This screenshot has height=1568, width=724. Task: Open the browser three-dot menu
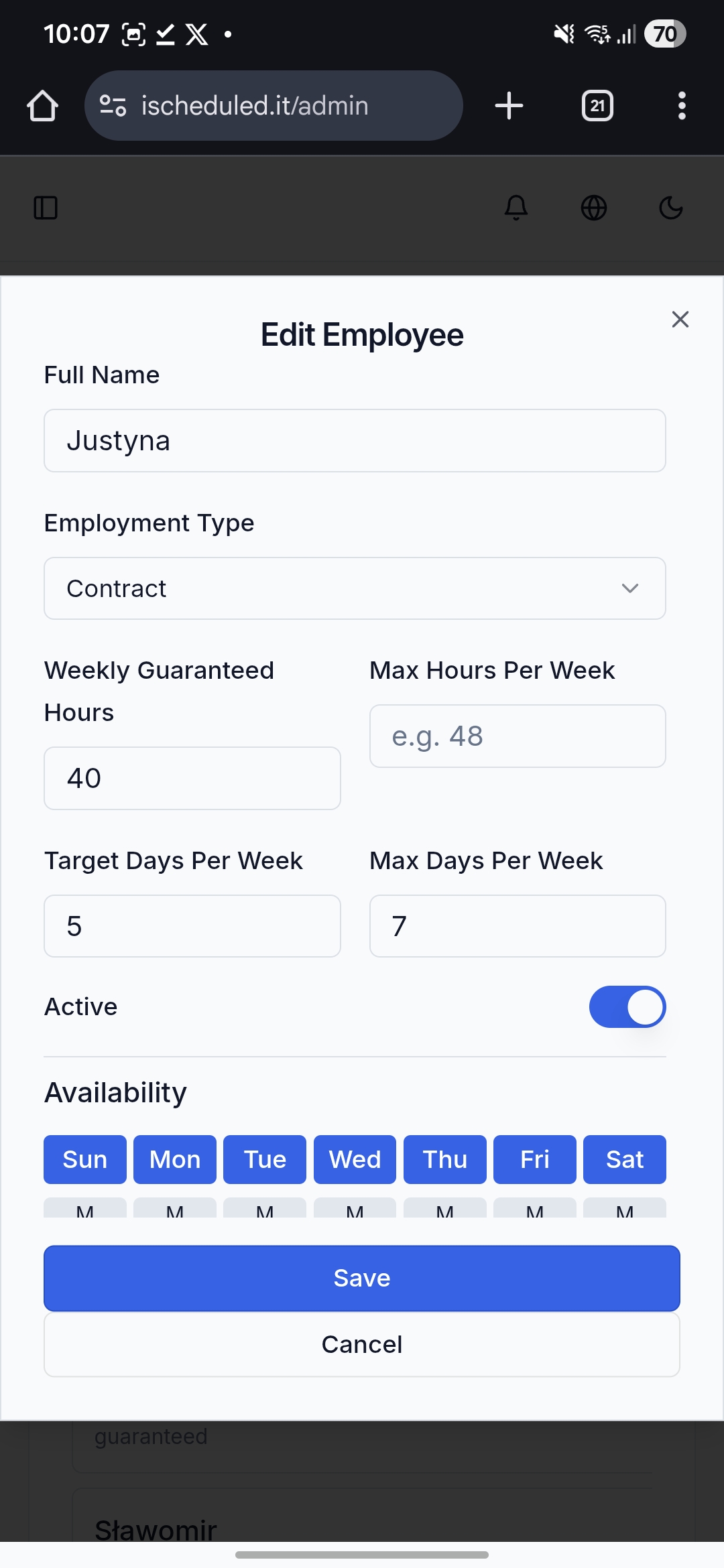click(x=682, y=106)
